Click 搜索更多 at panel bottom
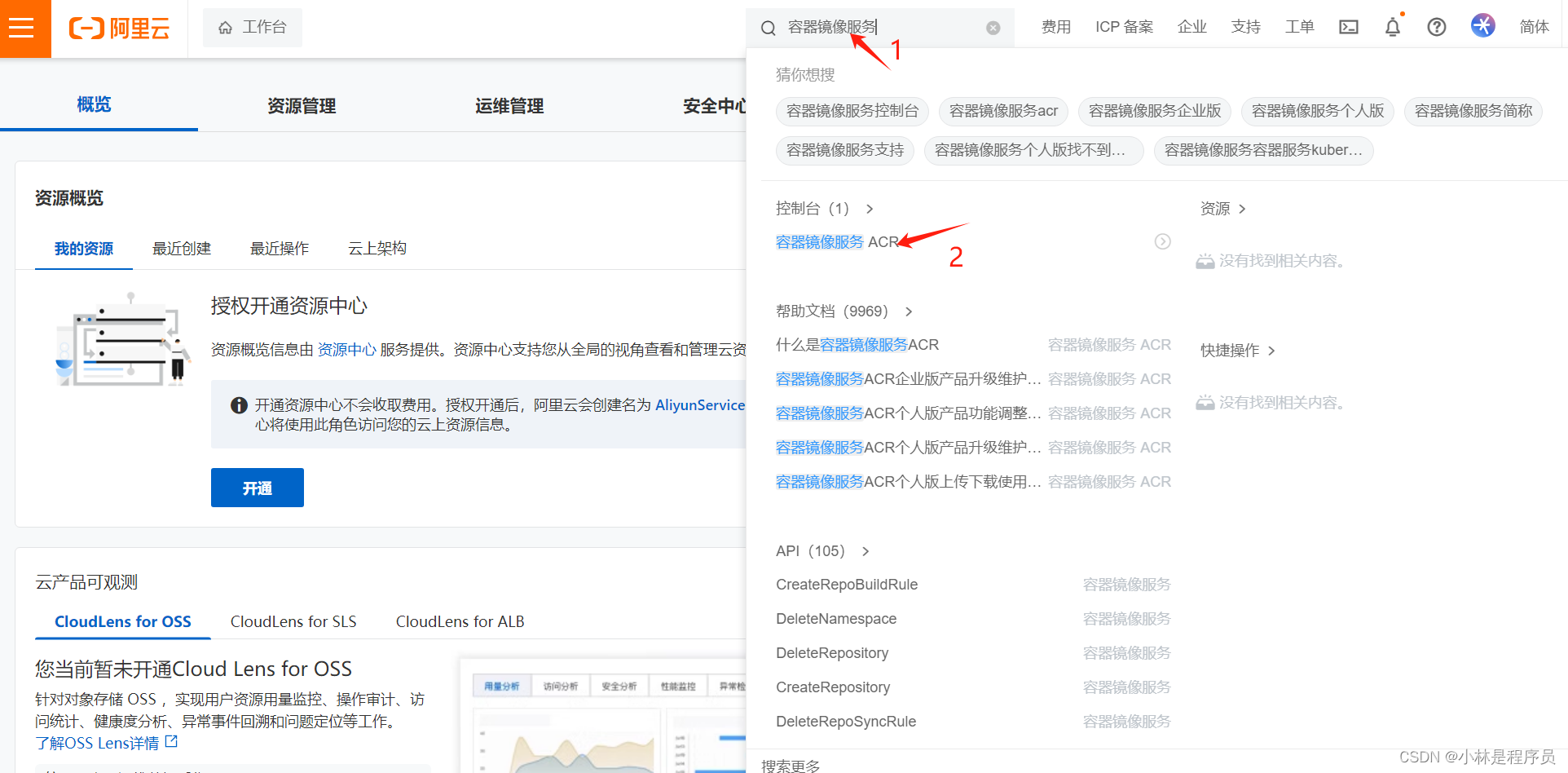1568x773 pixels. 791,765
